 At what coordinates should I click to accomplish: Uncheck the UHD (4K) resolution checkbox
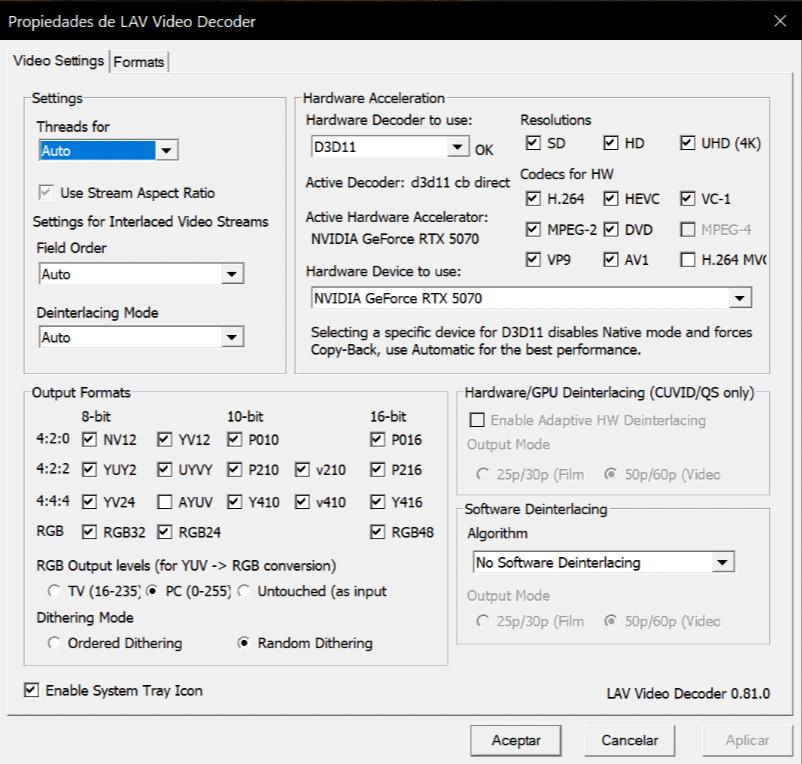687,144
